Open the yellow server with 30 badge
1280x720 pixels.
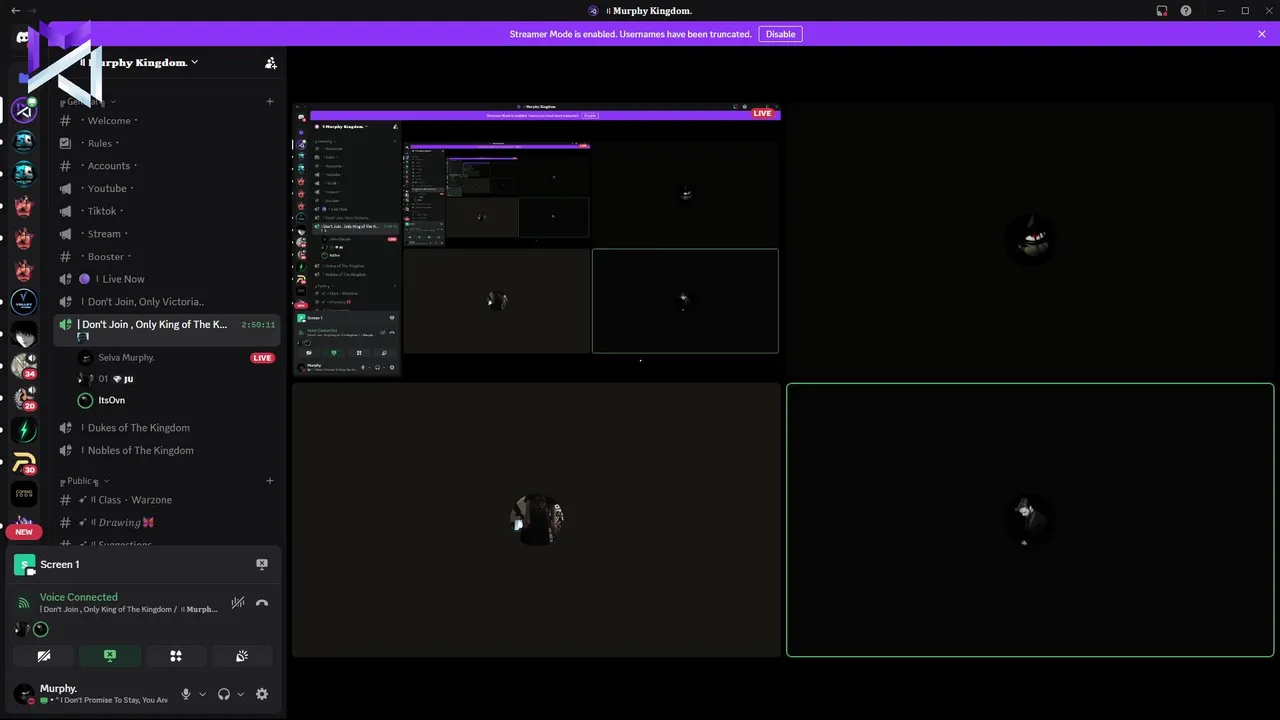pos(24,462)
